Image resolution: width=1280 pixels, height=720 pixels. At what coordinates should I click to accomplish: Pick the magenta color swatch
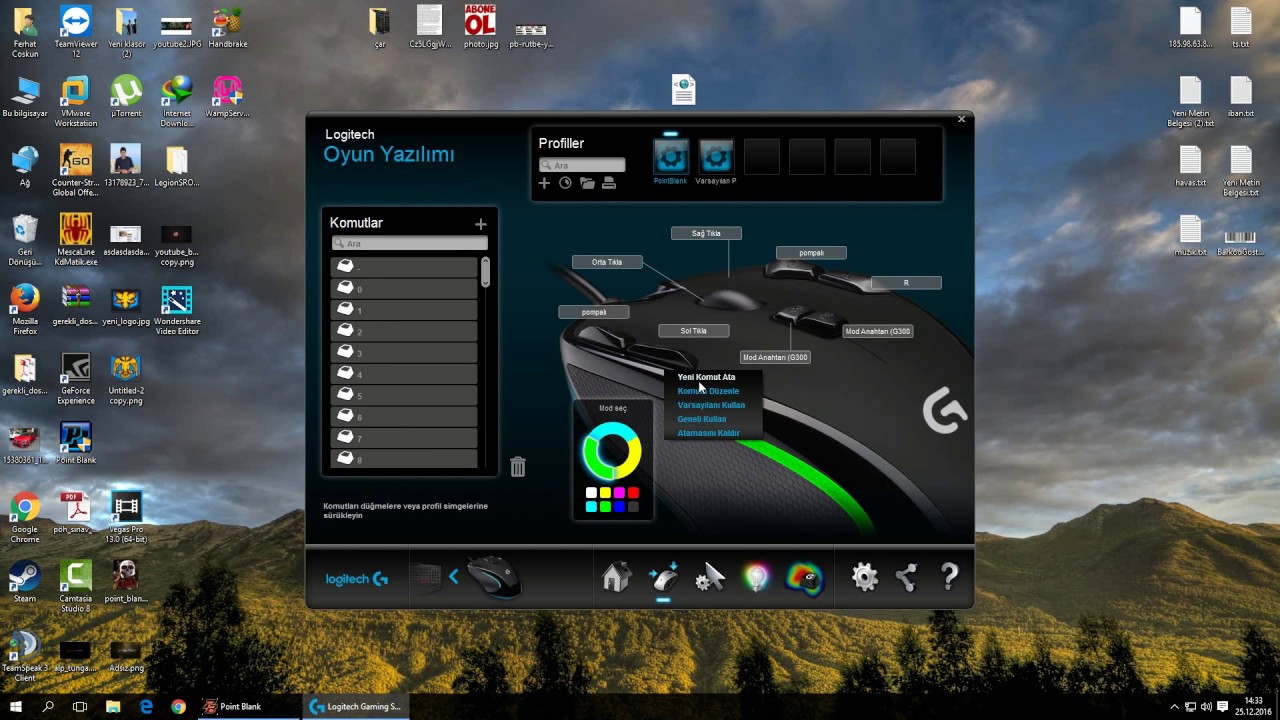tap(619, 493)
